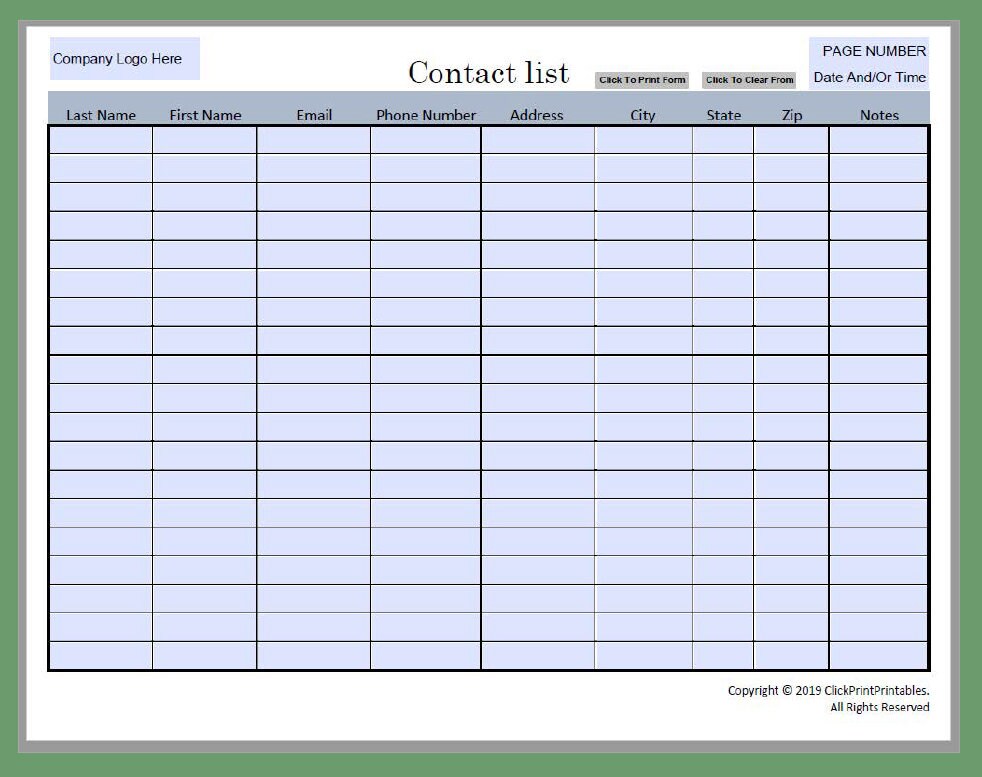
Task: Click the PAGE NUMBER field
Action: tap(872, 50)
